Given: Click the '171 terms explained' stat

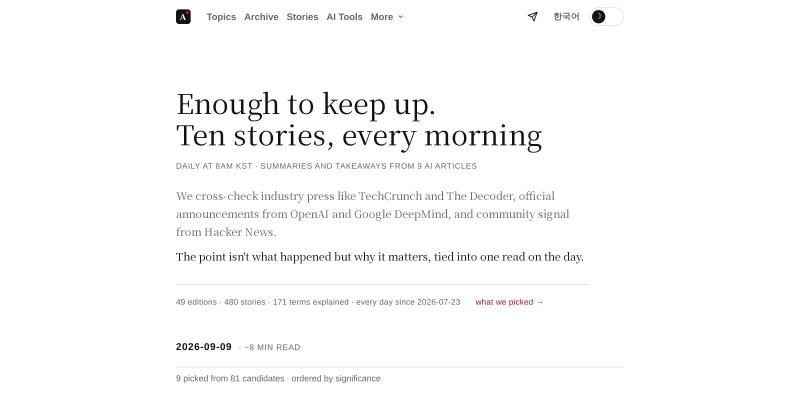Looking at the screenshot, I should click(x=311, y=302).
